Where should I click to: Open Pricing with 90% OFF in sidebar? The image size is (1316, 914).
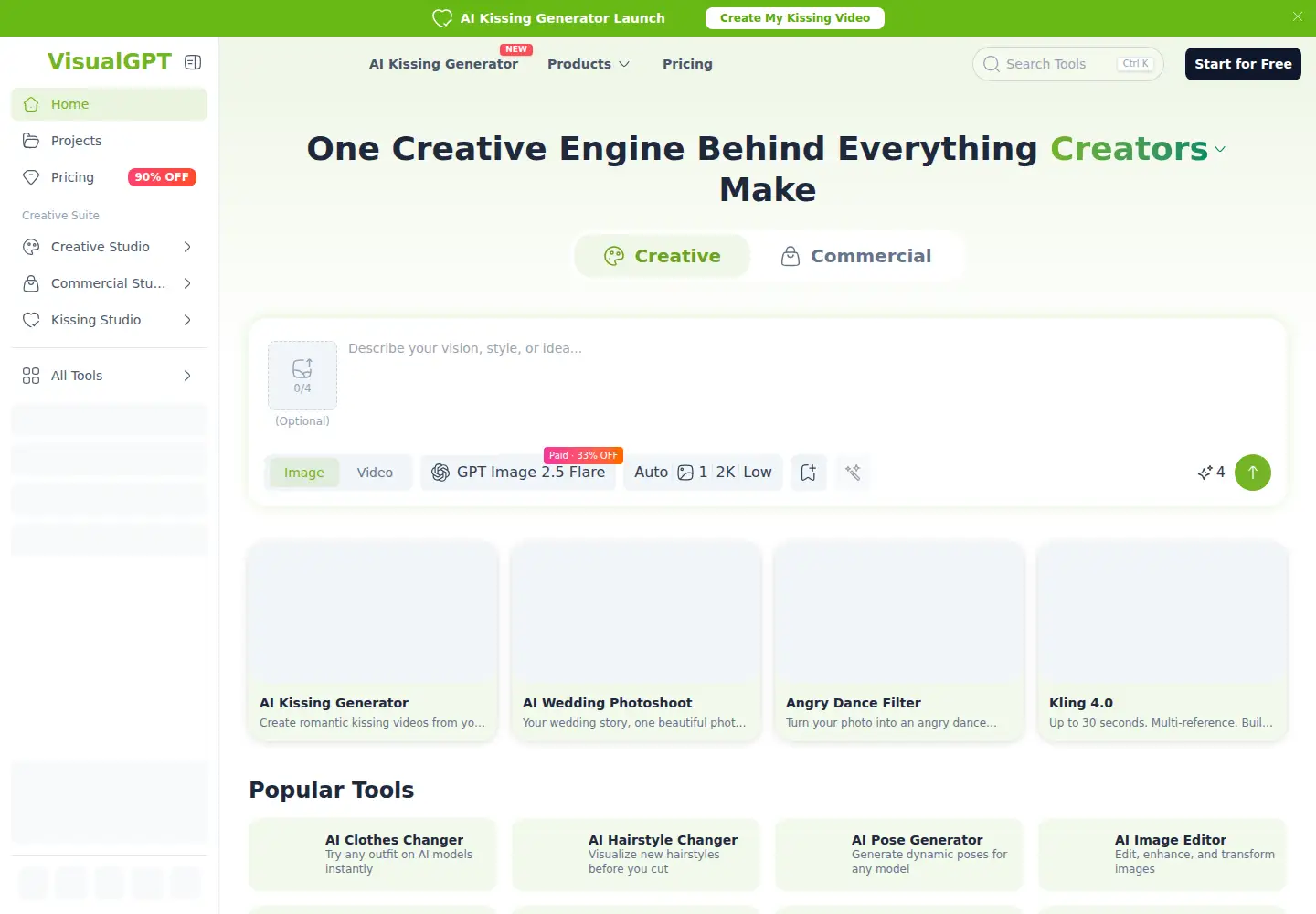(109, 177)
